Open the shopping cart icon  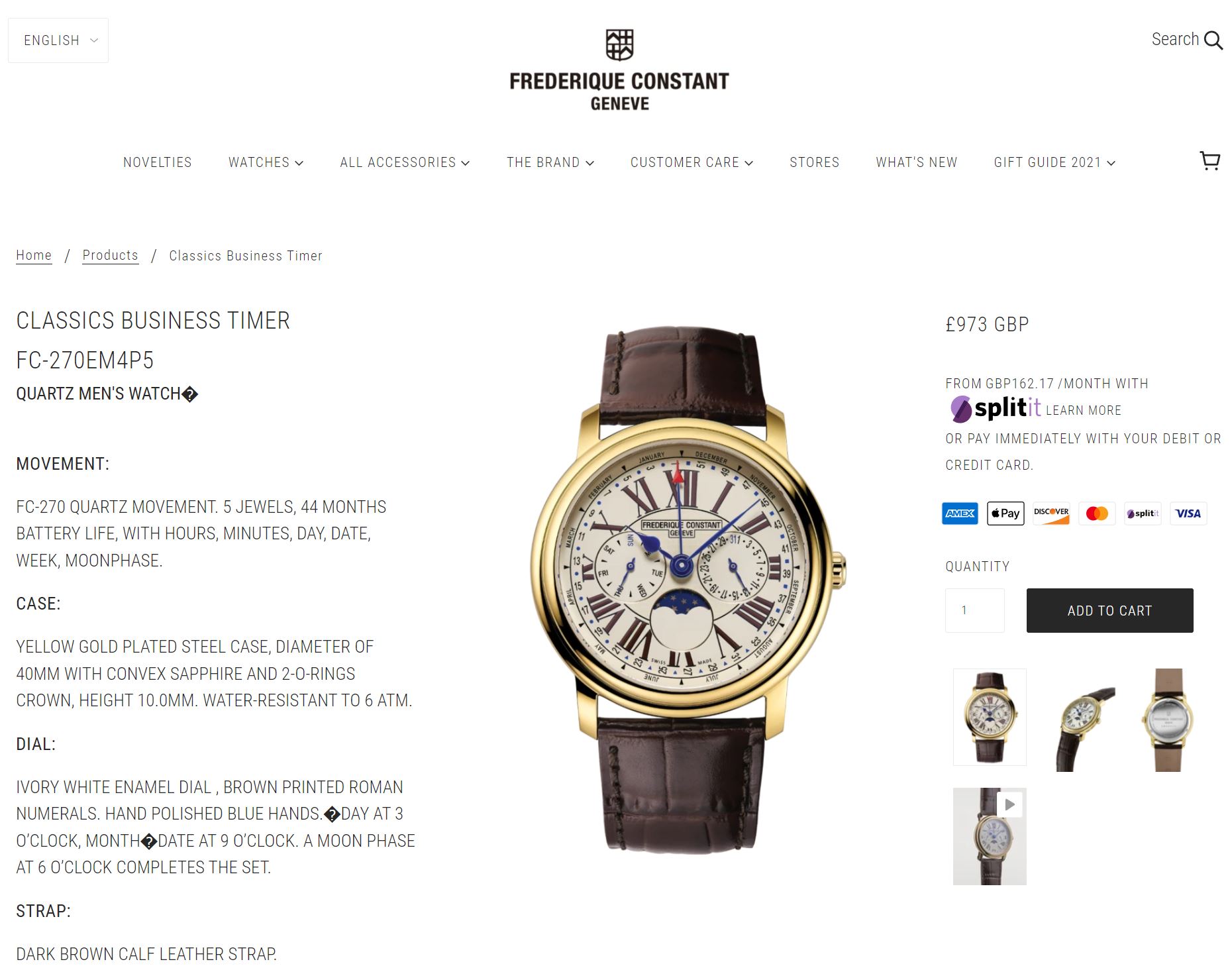tap(1210, 161)
